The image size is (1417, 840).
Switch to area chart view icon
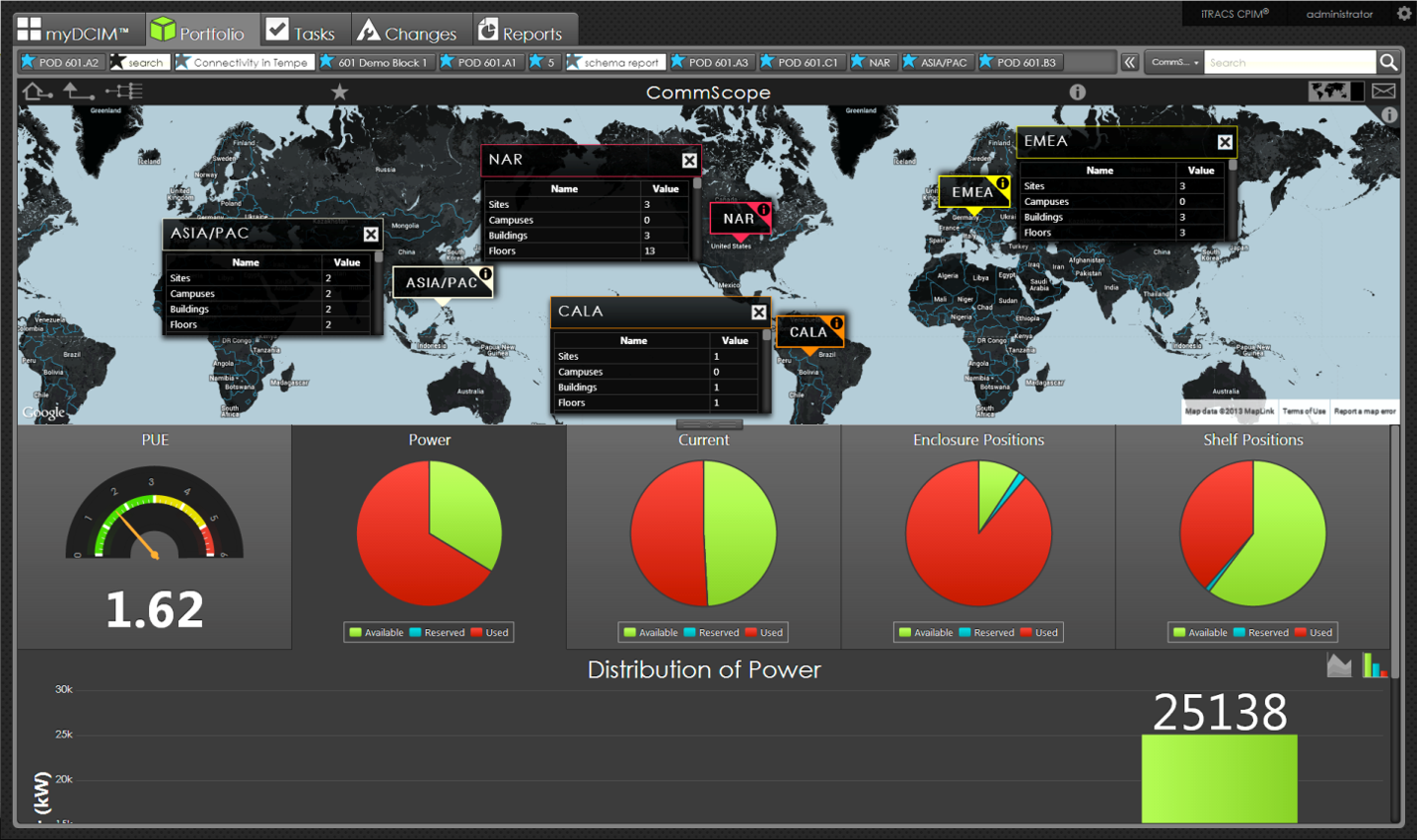point(1338,666)
